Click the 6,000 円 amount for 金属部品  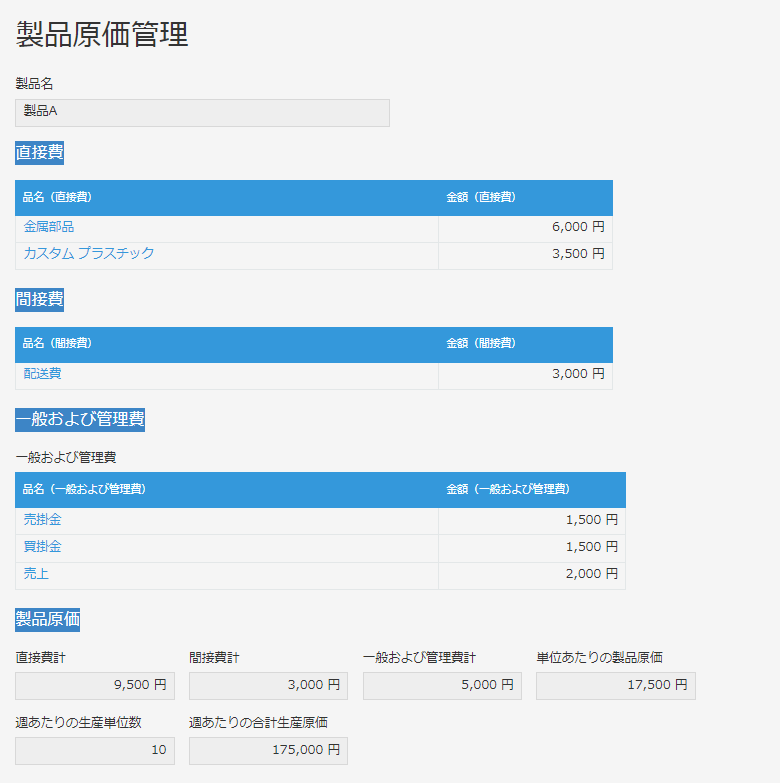tap(578, 227)
